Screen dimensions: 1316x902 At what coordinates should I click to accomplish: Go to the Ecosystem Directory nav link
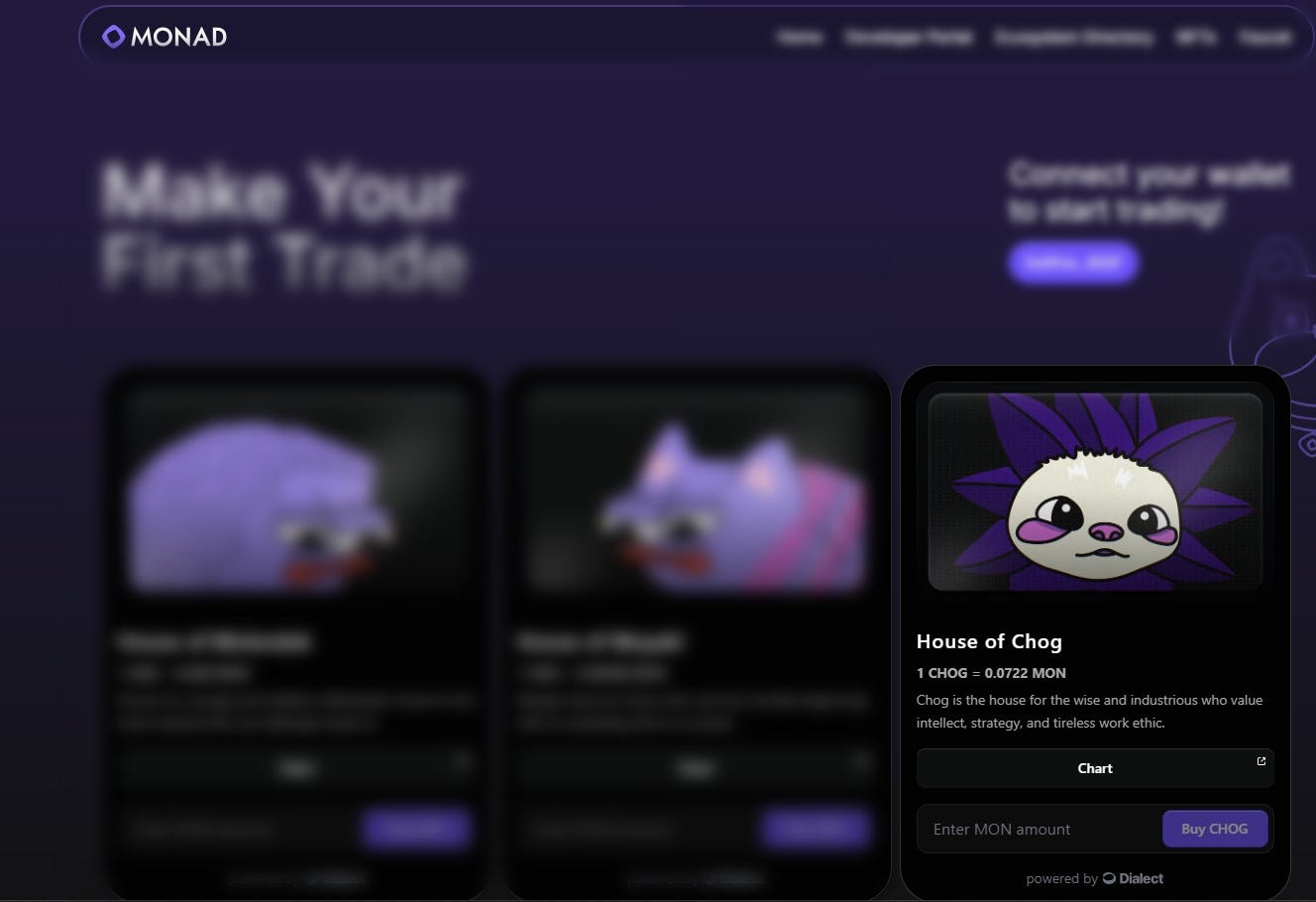(x=1074, y=38)
